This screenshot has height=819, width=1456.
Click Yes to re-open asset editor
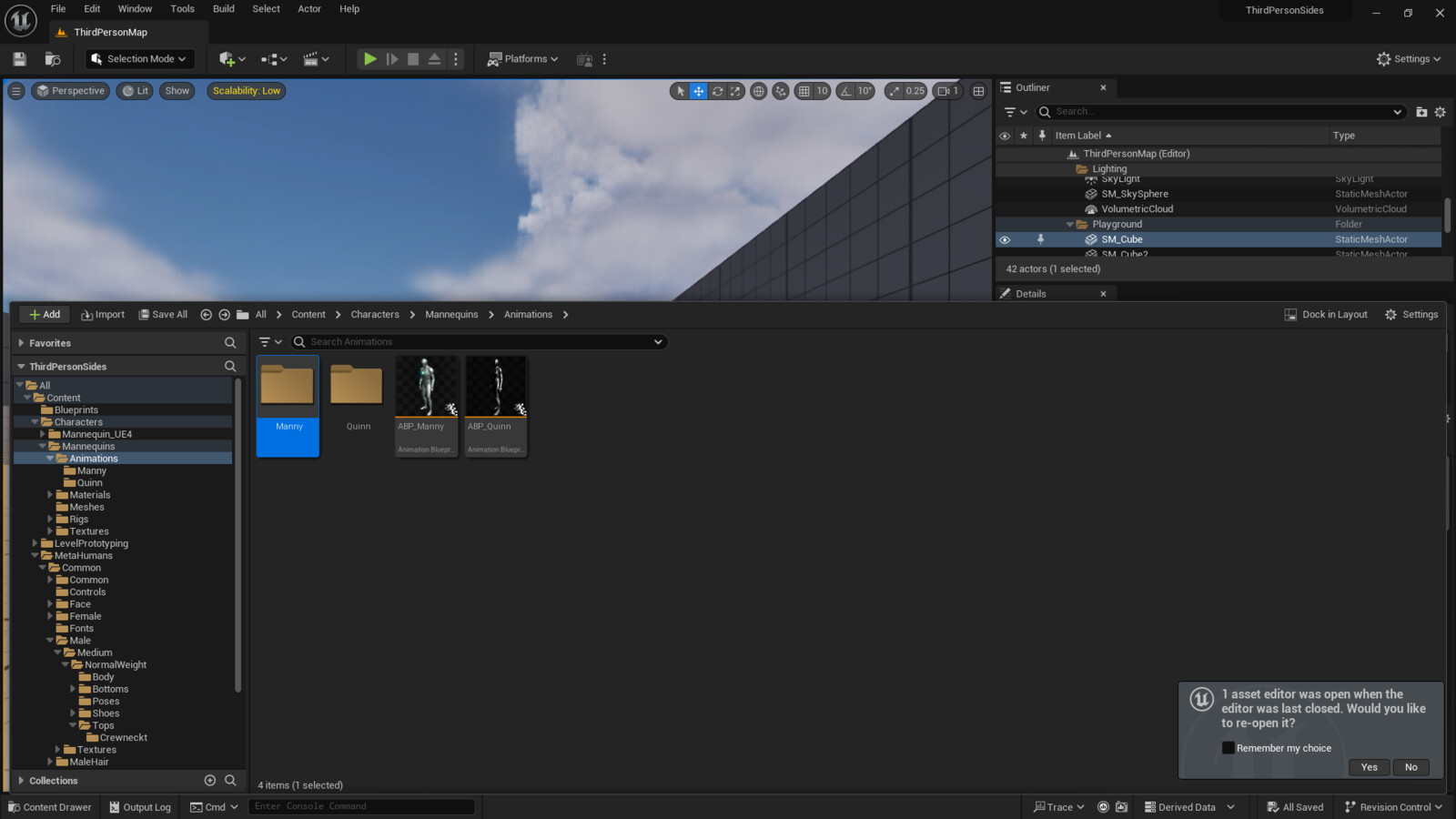[x=1369, y=767]
